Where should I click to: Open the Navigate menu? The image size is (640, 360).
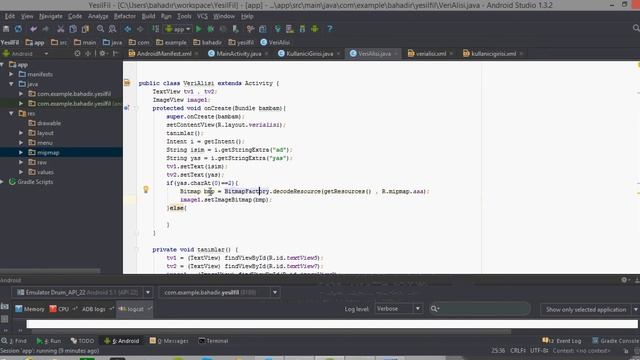click(51, 16)
